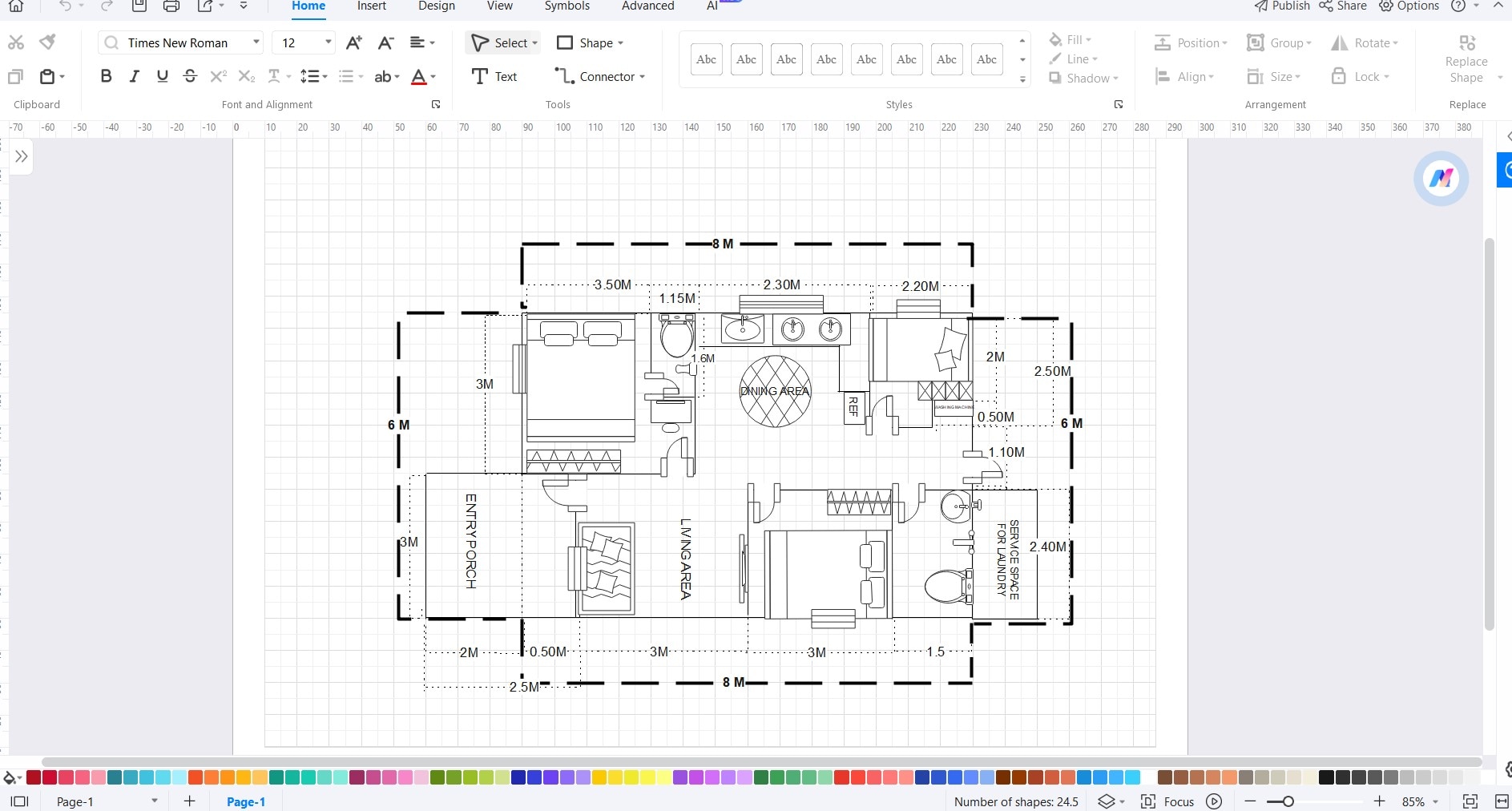
Task: Add a new page with the plus icon
Action: [x=189, y=801]
